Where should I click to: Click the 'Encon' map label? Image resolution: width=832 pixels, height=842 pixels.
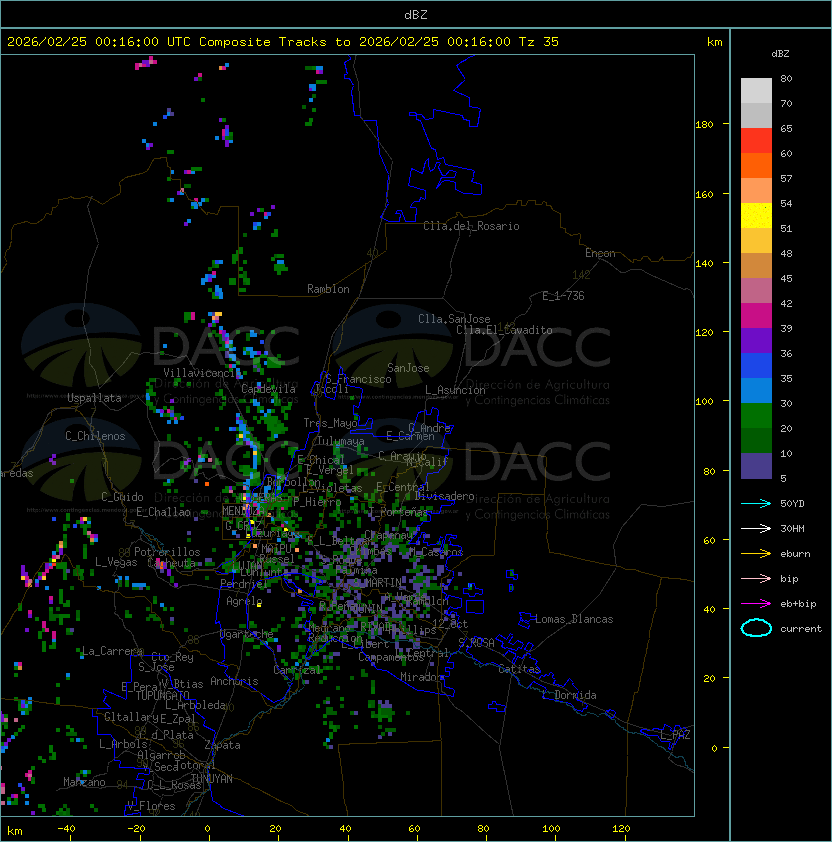[600, 253]
